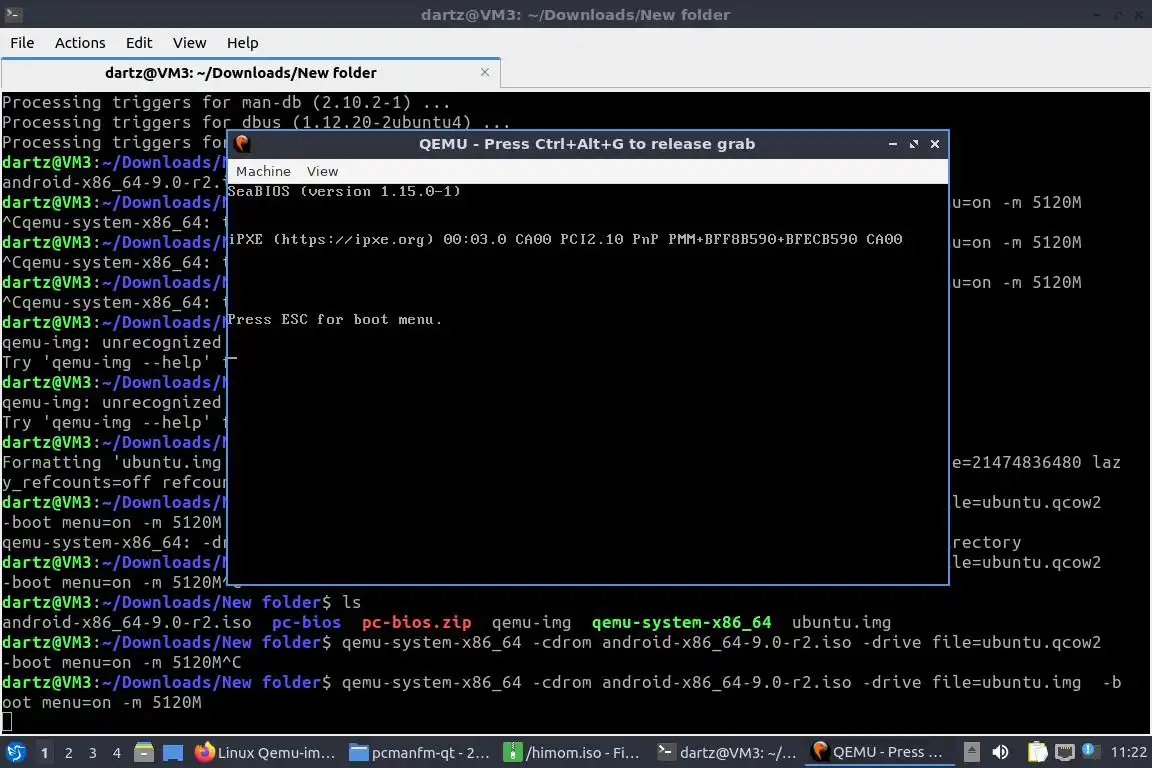Switch to workspace 3
The image size is (1152, 768).
[93, 753]
